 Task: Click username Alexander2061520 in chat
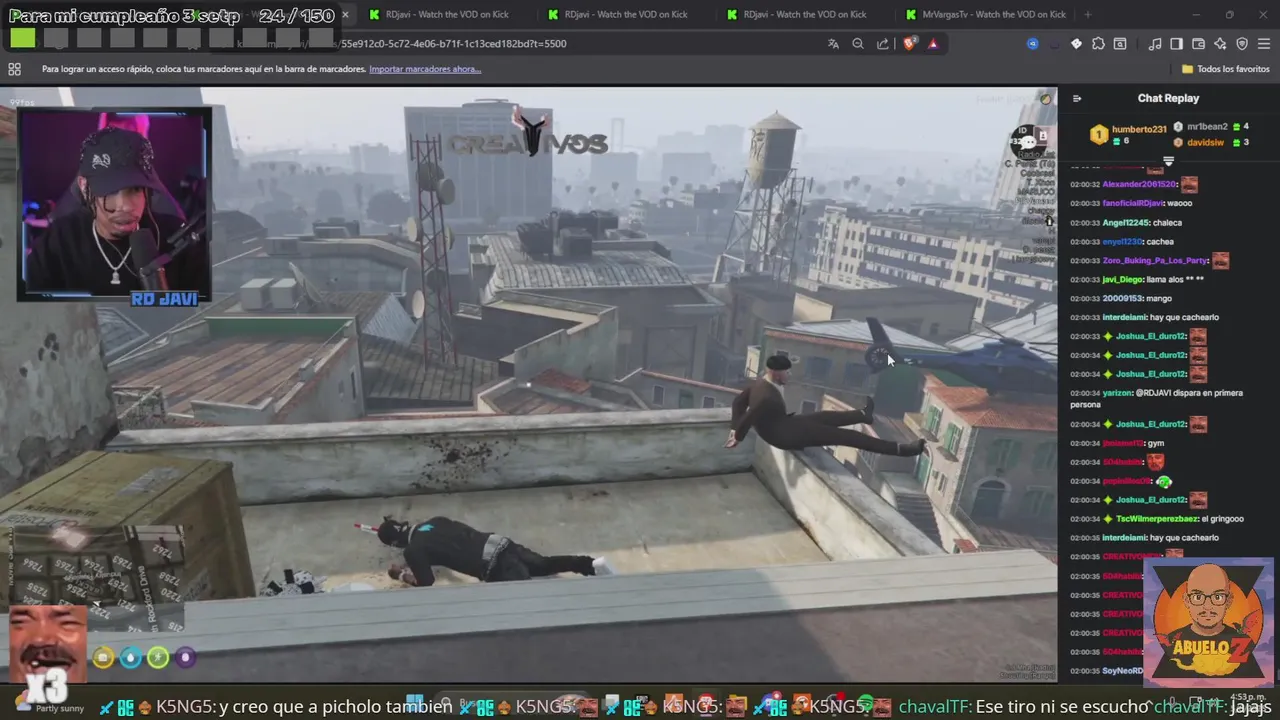[x=1140, y=185]
